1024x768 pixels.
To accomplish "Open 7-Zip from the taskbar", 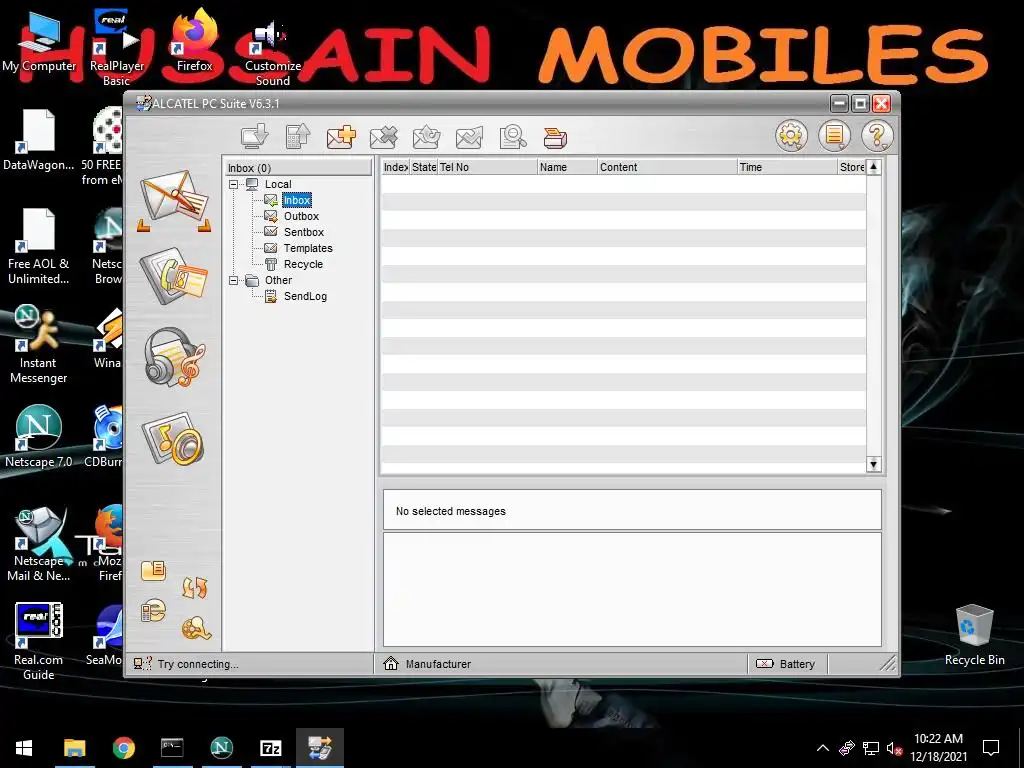I will click(270, 748).
